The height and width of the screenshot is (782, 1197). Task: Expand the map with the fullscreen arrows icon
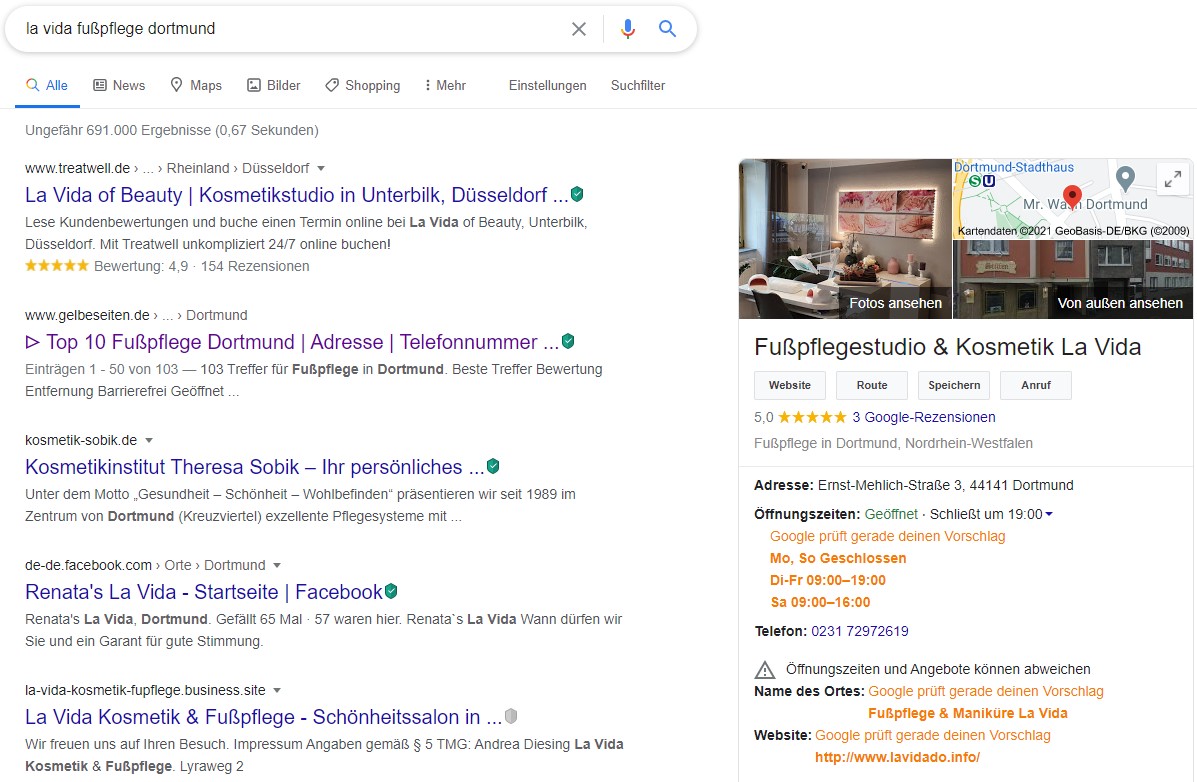point(1172,179)
